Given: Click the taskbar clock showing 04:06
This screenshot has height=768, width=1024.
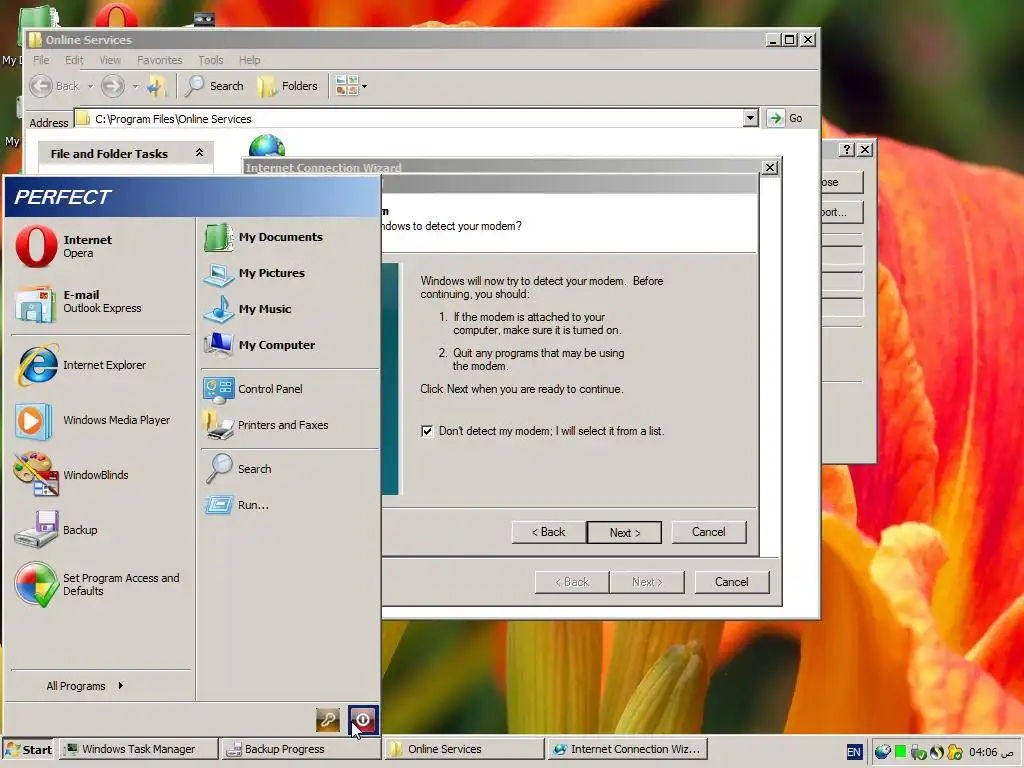Looking at the screenshot, I should pos(991,752).
